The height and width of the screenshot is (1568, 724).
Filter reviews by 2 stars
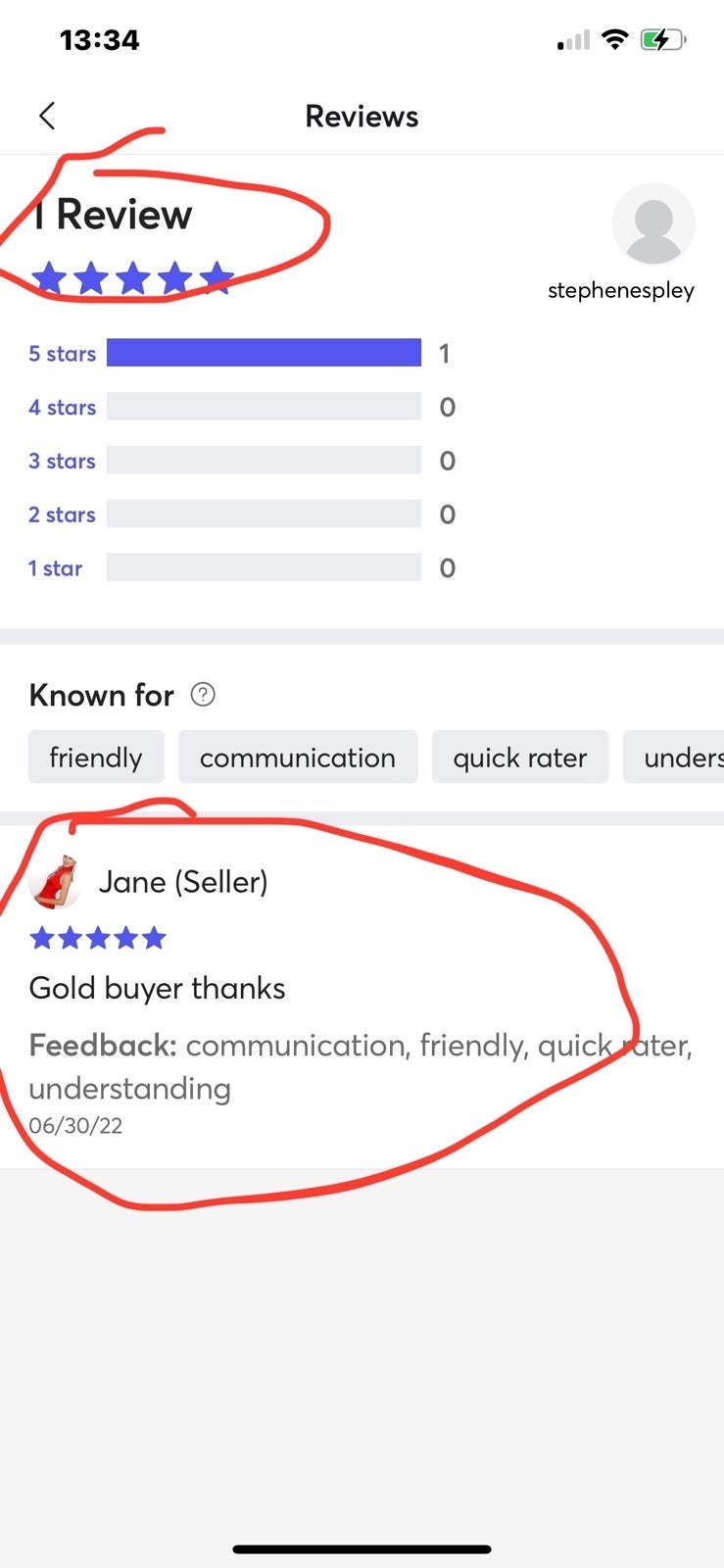coord(62,515)
